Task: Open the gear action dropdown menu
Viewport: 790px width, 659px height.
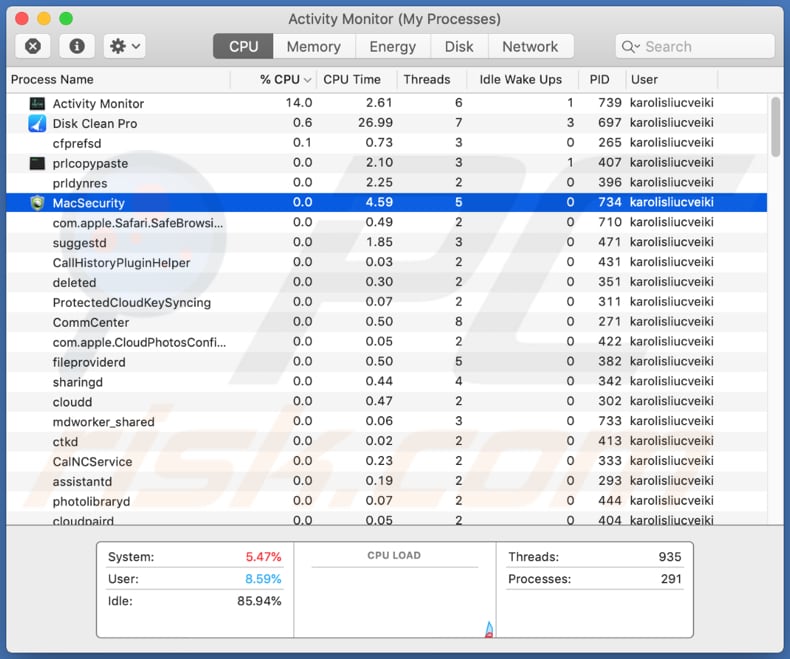Action: coord(124,46)
